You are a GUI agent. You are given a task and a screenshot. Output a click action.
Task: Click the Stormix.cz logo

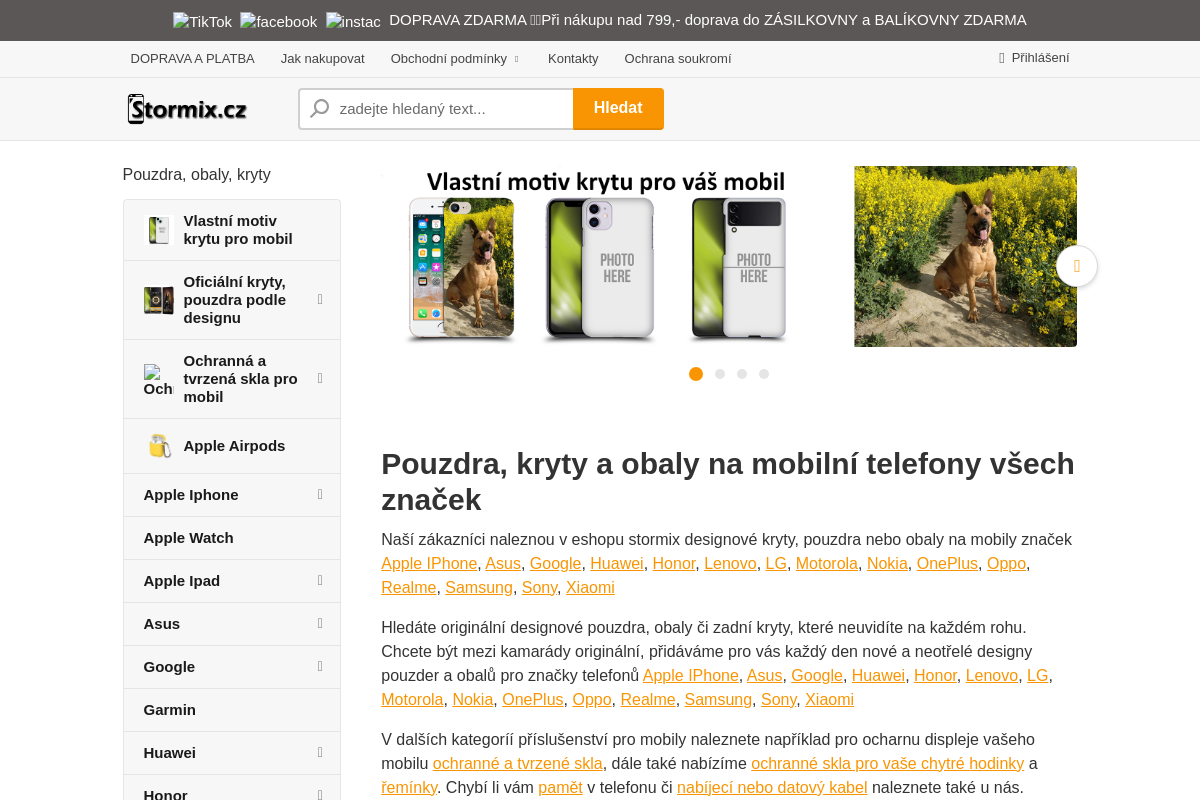[186, 108]
